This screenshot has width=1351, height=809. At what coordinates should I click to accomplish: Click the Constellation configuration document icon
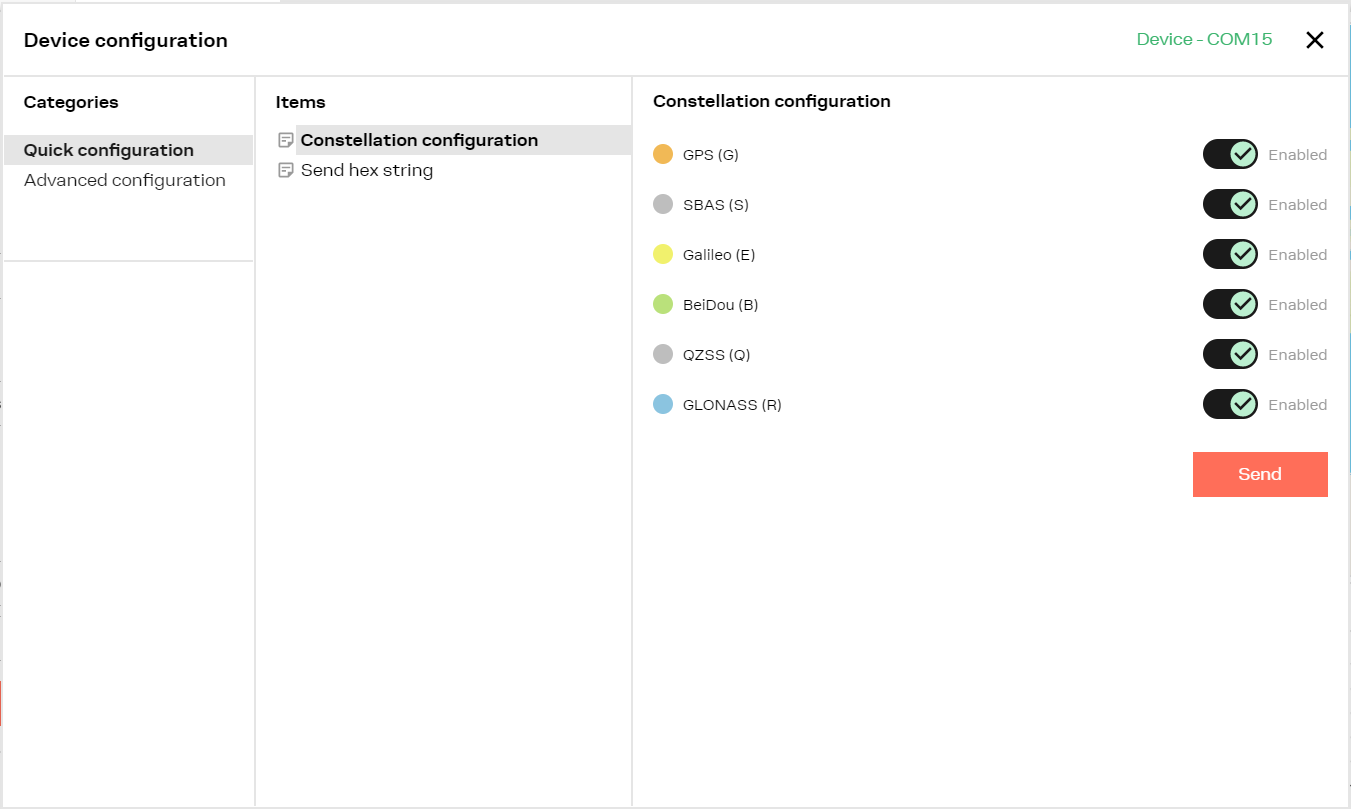click(286, 140)
